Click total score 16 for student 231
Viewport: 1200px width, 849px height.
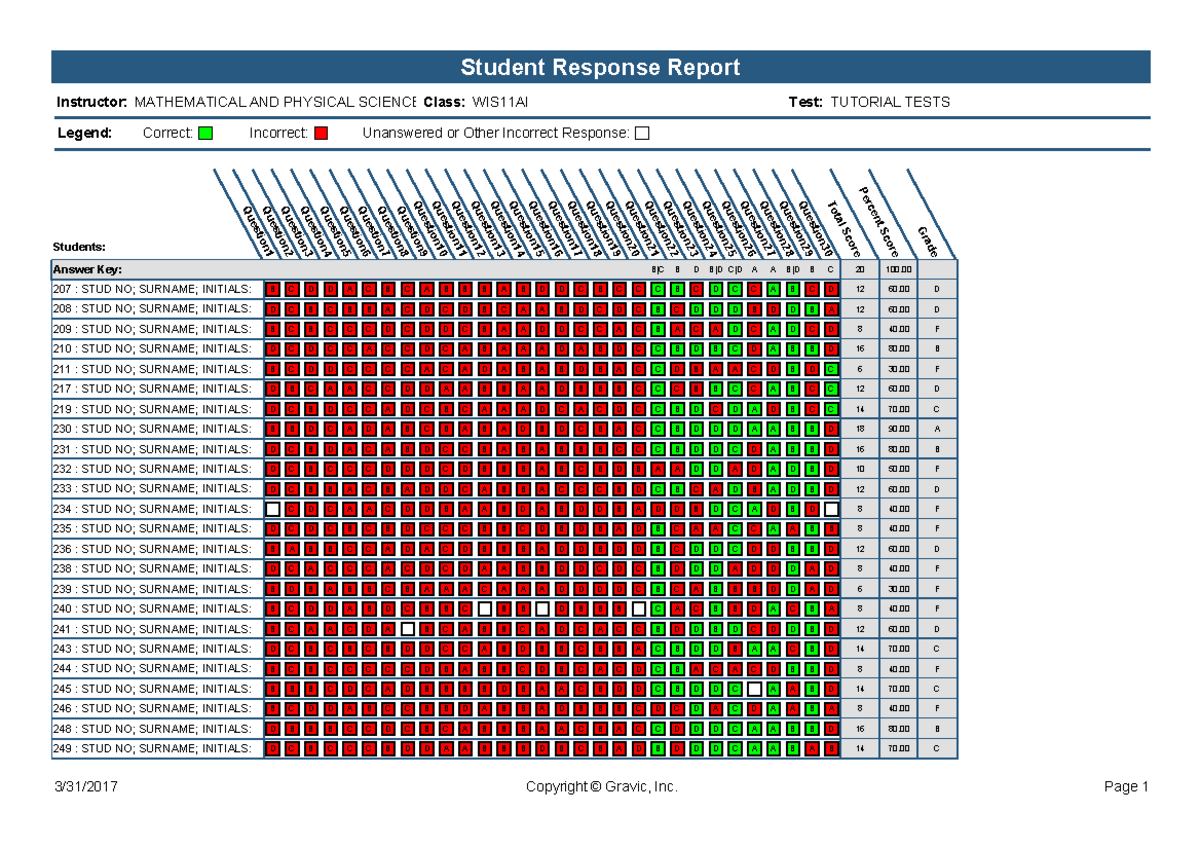[859, 449]
